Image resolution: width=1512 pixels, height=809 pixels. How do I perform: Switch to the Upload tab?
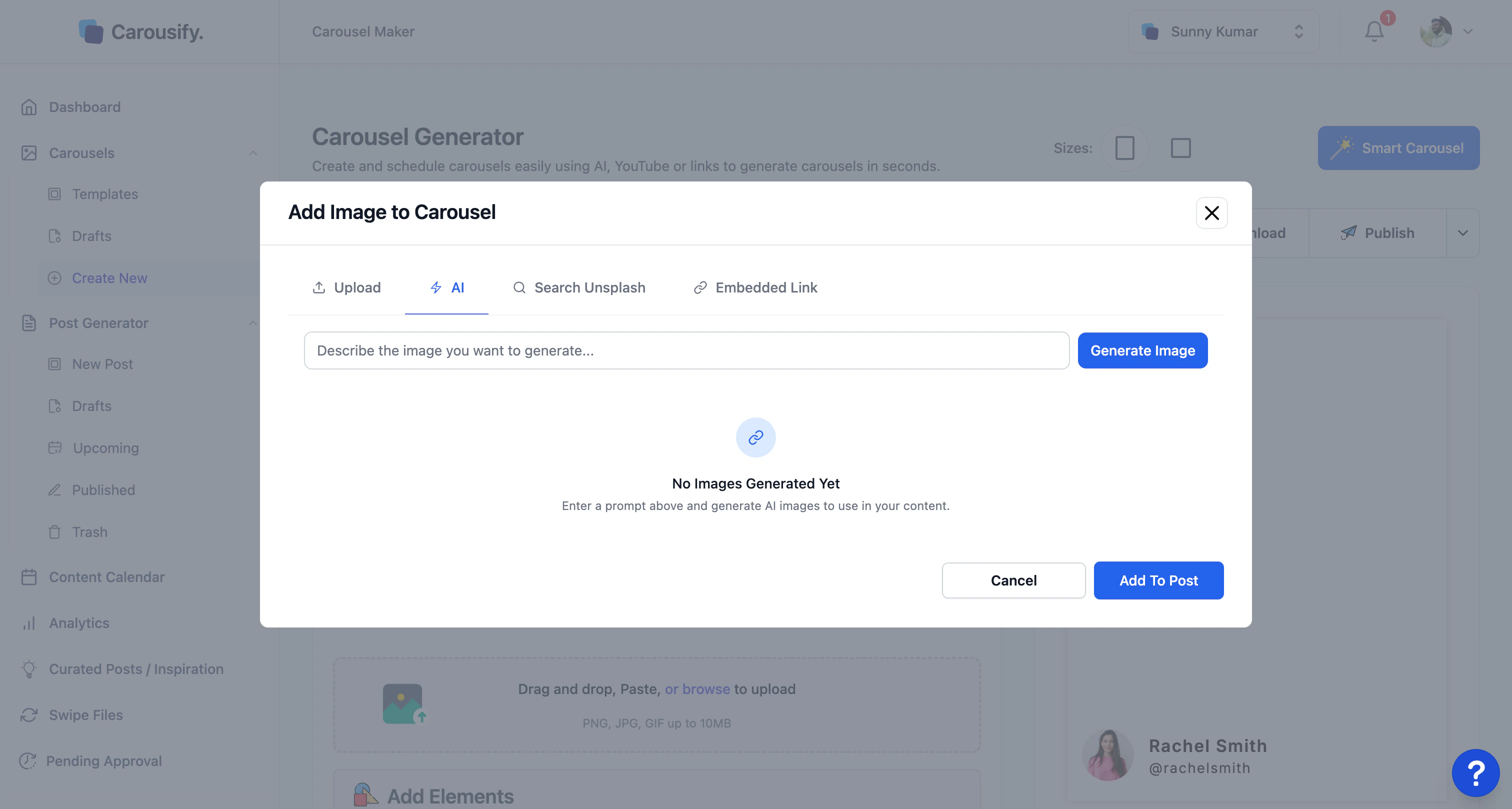pos(346,287)
